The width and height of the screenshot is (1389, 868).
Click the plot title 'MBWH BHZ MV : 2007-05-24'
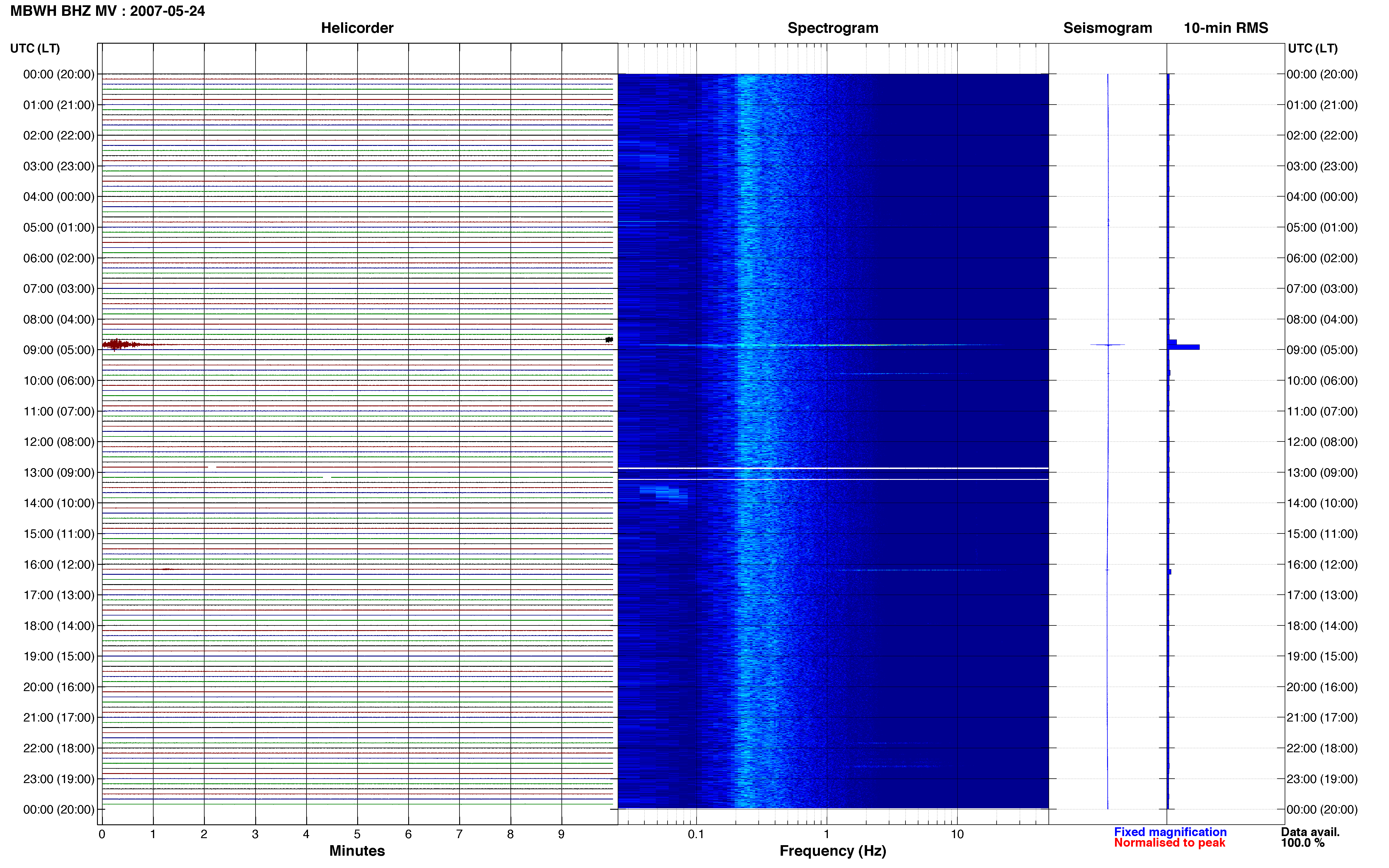tap(107, 11)
